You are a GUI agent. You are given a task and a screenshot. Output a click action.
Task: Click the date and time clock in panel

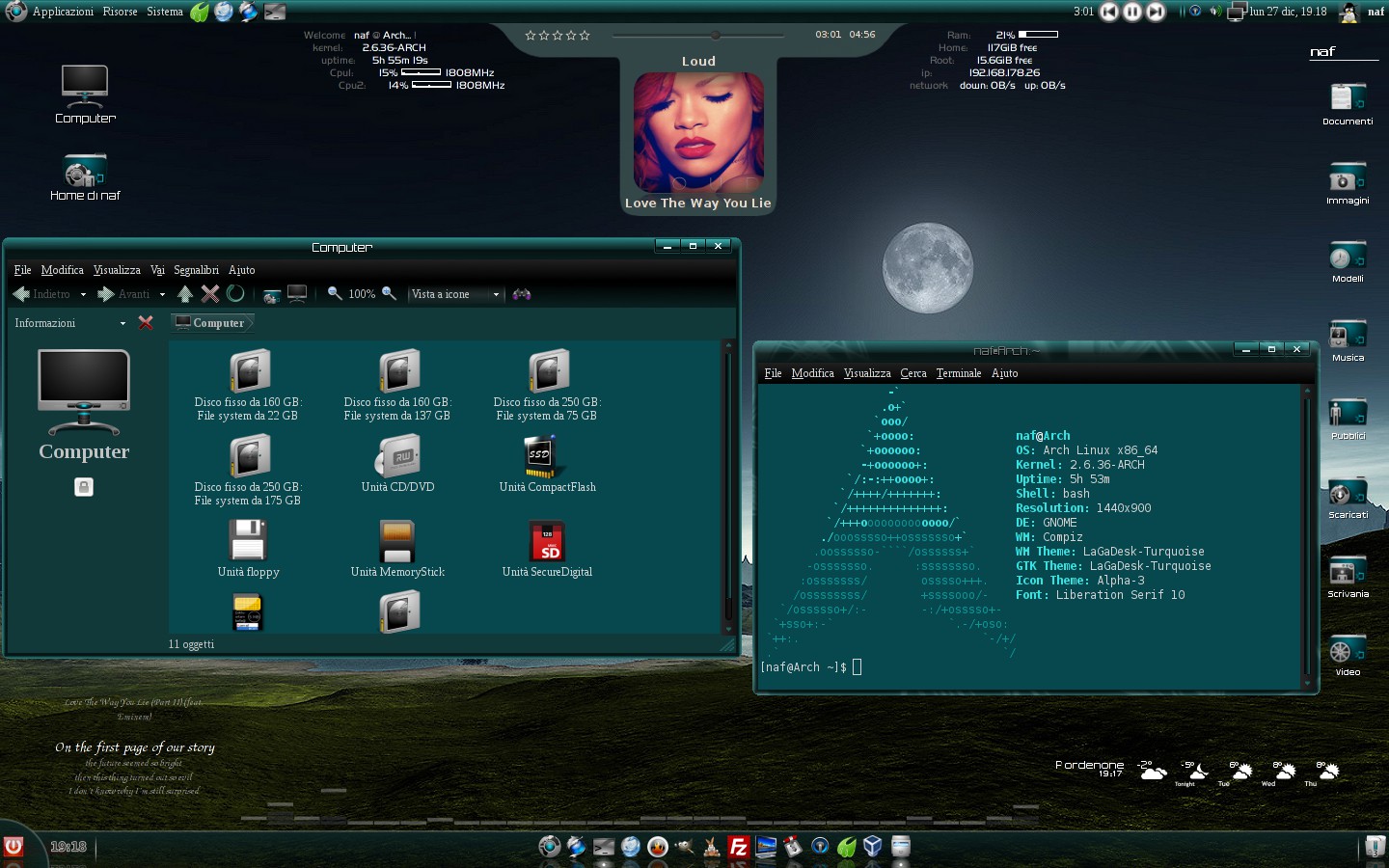click(1288, 12)
